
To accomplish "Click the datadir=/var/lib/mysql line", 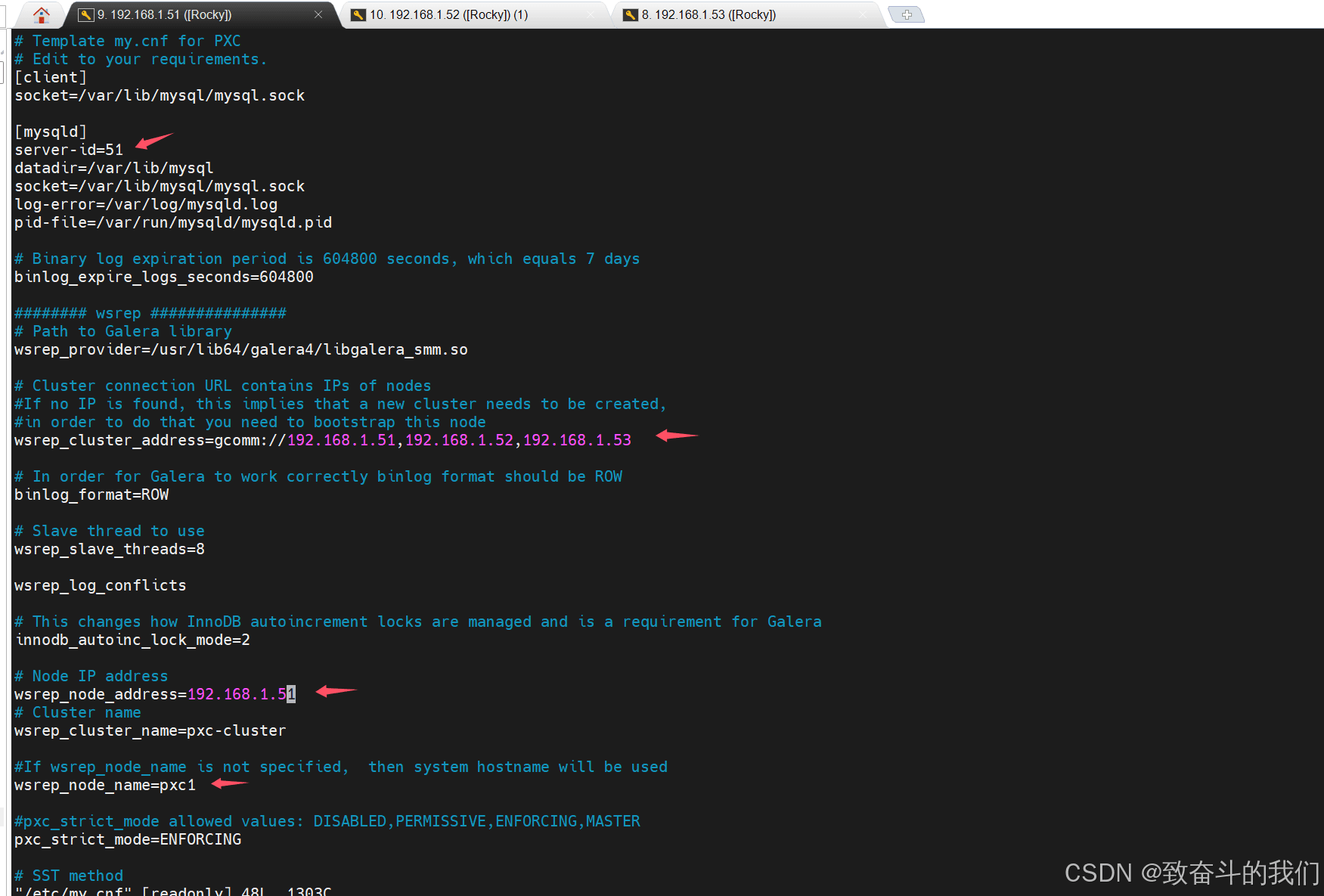I will point(114,168).
